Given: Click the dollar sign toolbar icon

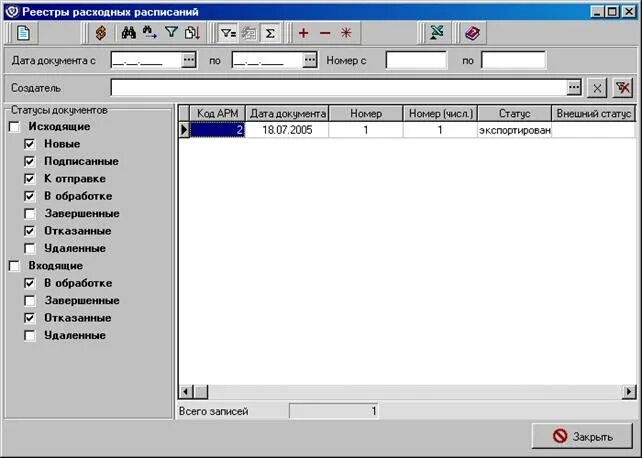Looking at the screenshot, I should (101, 33).
